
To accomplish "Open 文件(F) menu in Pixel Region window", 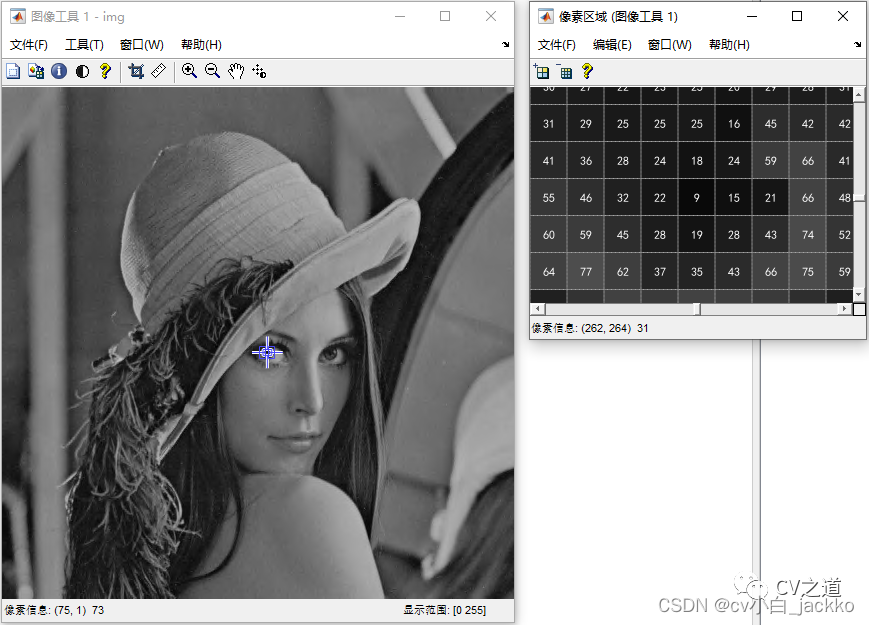I will pyautogui.click(x=556, y=45).
